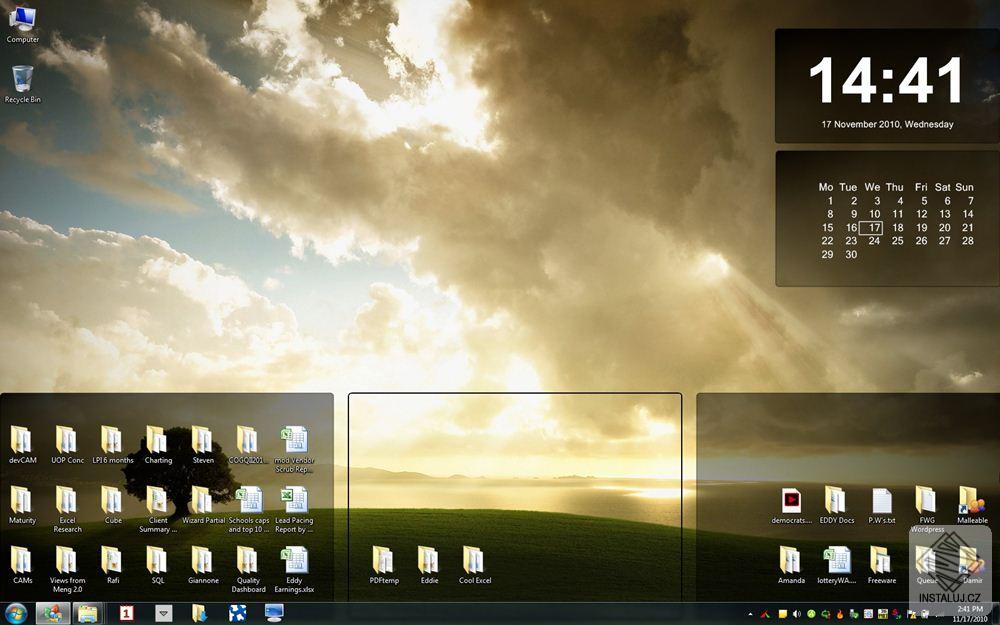Select the UOP Conc folder
The image size is (1000, 625).
(67, 445)
